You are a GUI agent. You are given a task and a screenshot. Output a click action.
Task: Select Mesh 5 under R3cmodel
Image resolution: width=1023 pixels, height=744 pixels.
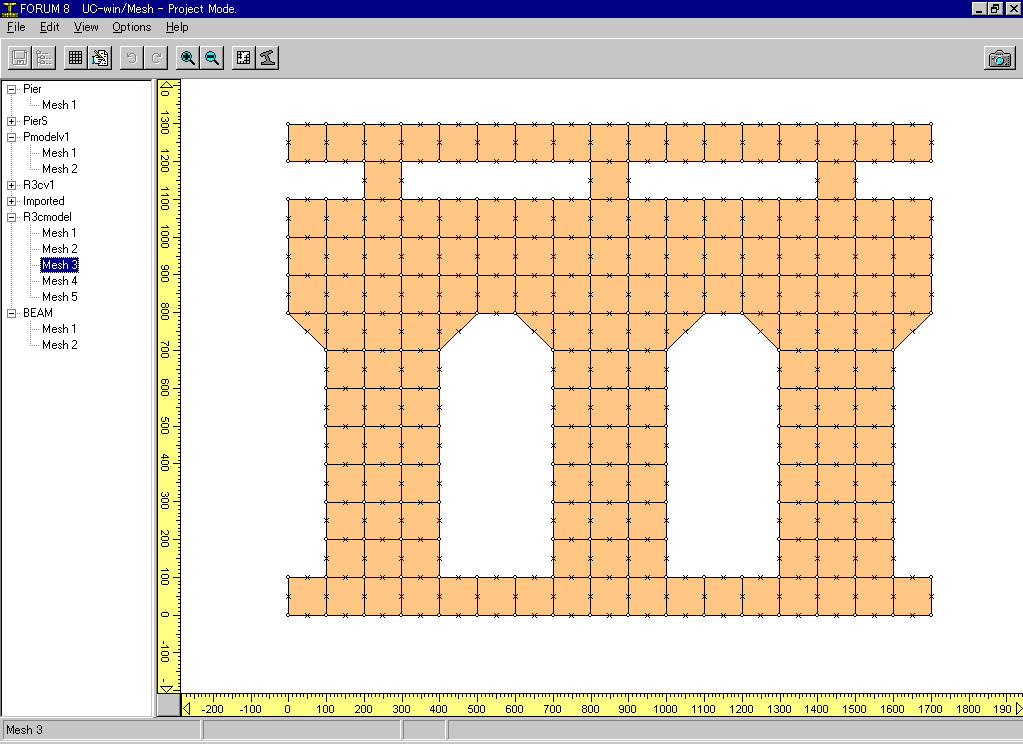click(x=59, y=296)
